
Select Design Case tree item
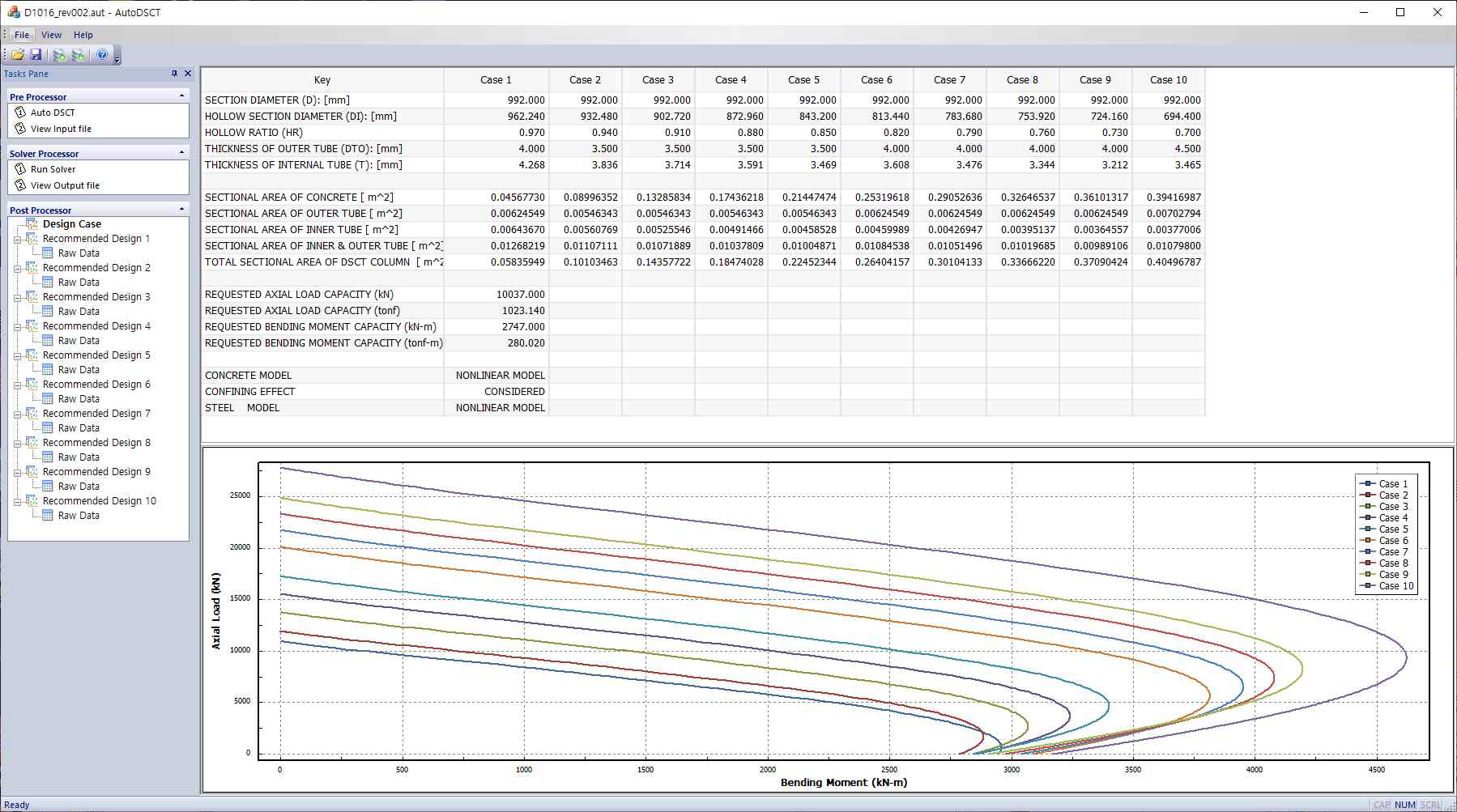pyautogui.click(x=72, y=224)
